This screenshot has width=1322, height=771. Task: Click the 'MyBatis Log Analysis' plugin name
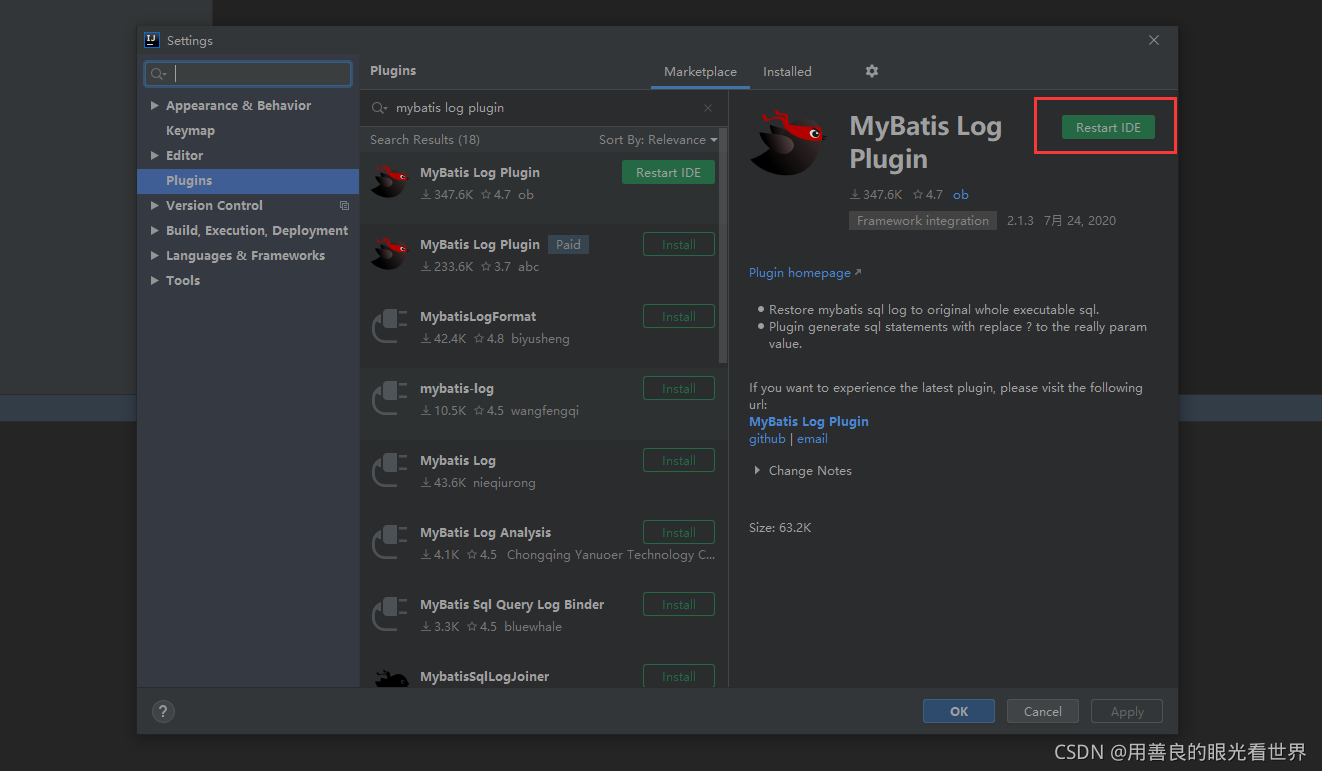(485, 532)
